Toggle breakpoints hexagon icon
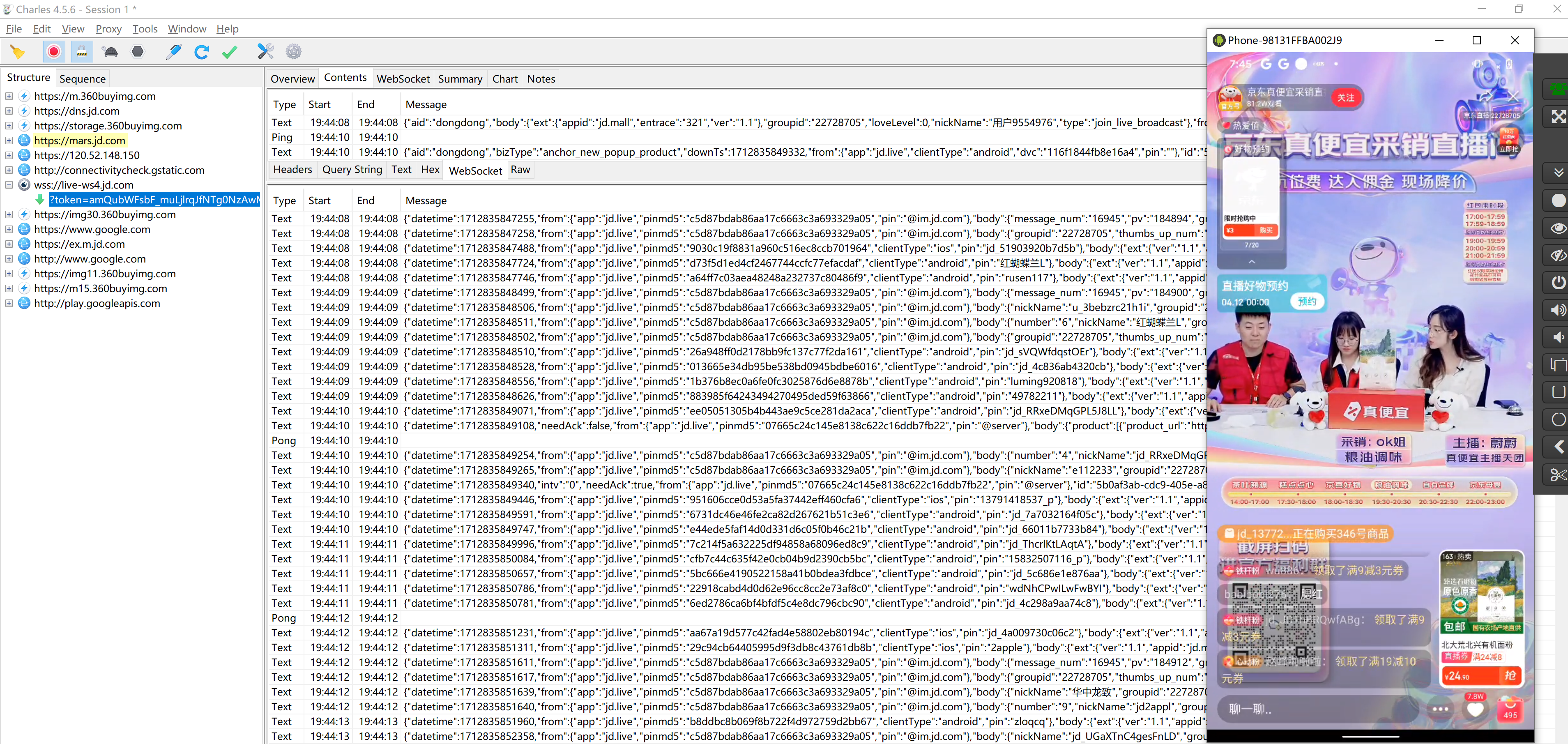1568x744 pixels. (x=138, y=52)
